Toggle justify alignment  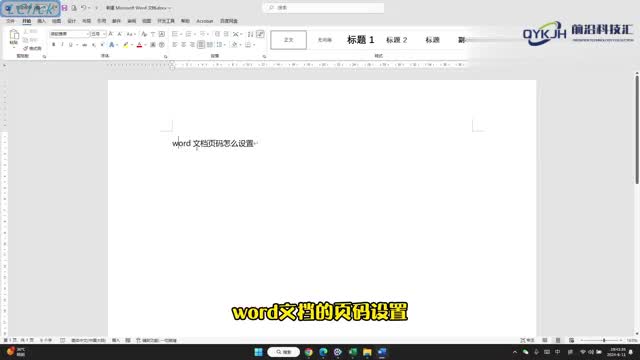click(201, 45)
